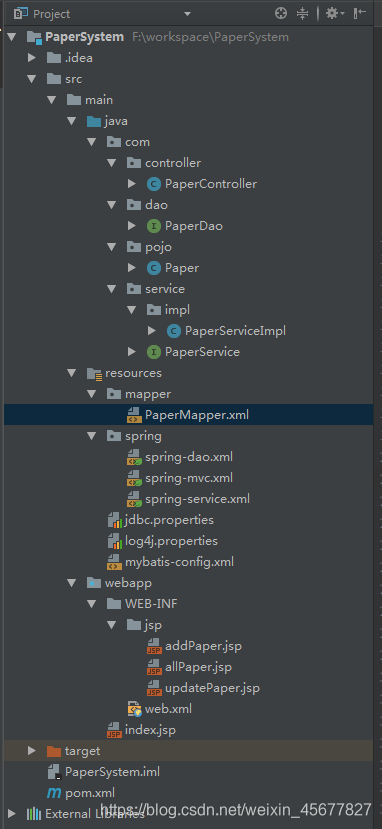Screen dimensions: 382x829
Task: Select the allPaper.jsp file name
Action: [199, 667]
